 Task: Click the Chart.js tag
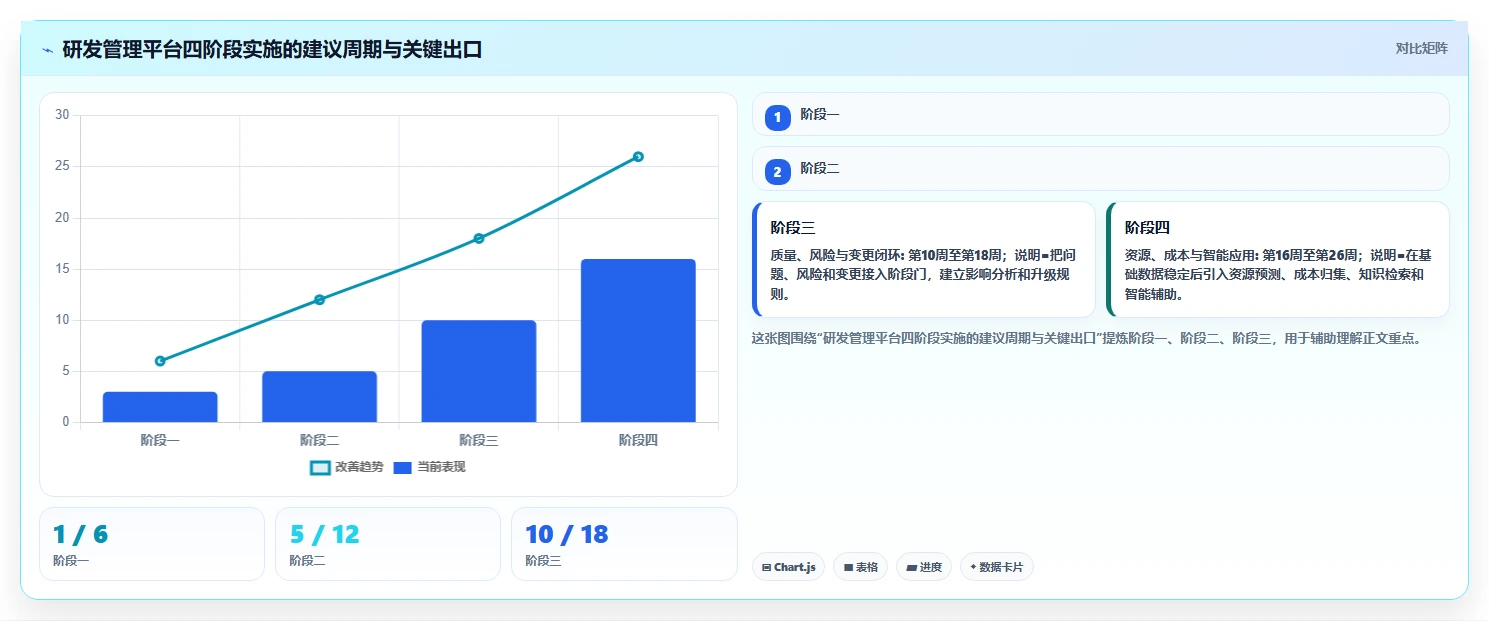click(x=788, y=567)
